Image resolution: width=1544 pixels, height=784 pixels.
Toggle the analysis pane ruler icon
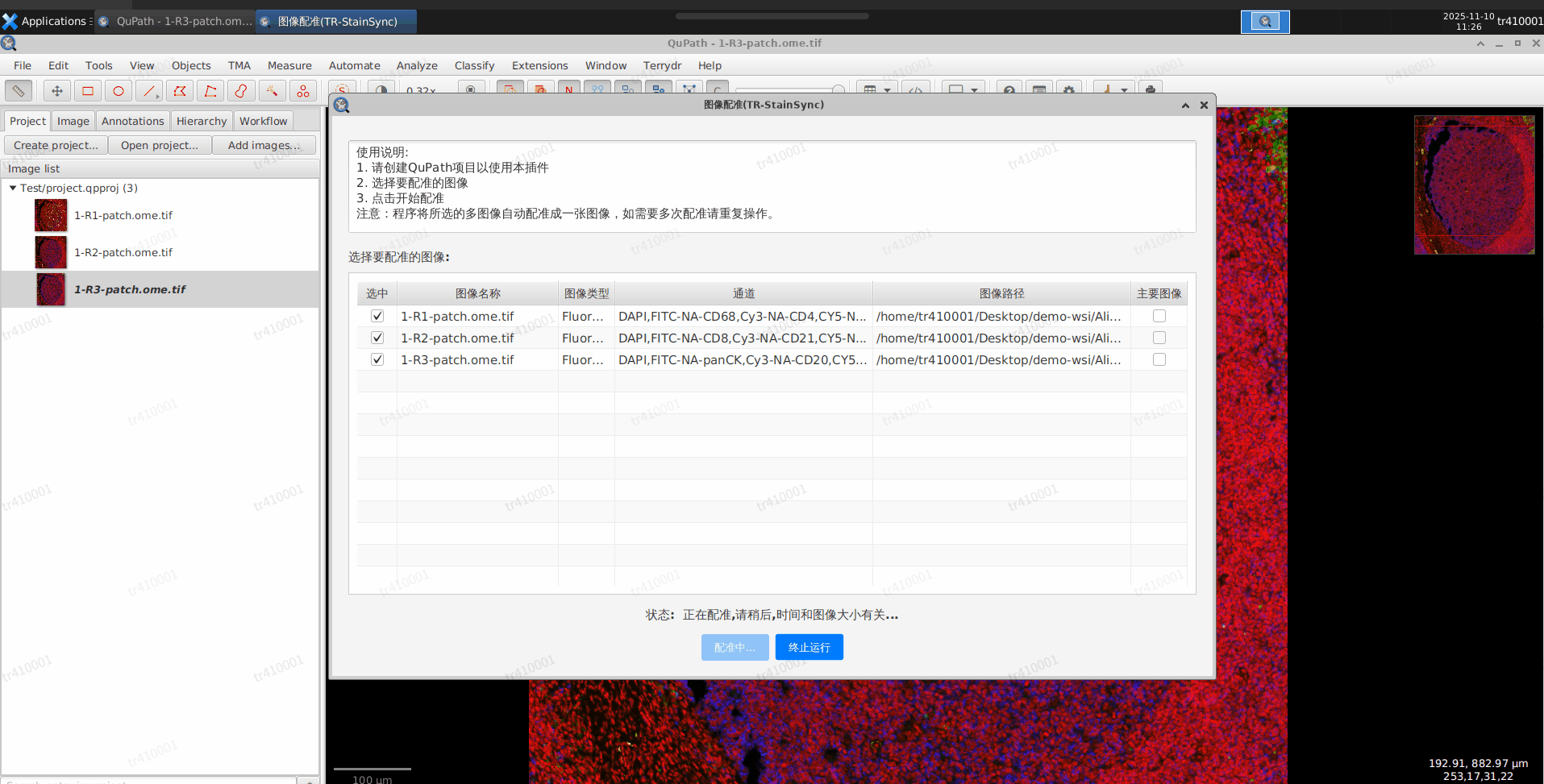tap(19, 91)
